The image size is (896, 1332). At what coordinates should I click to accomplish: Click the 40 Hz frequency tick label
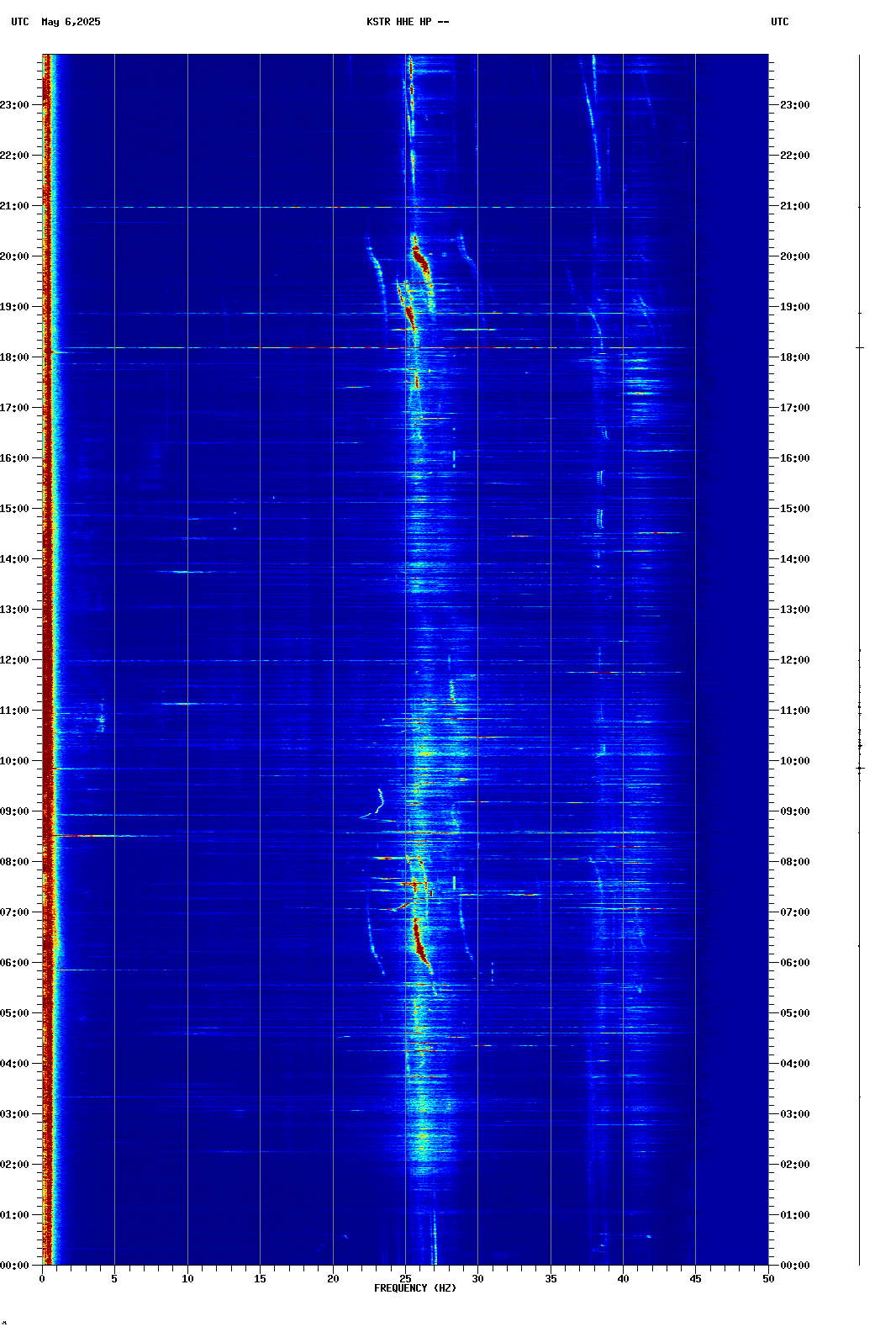pos(623,1279)
